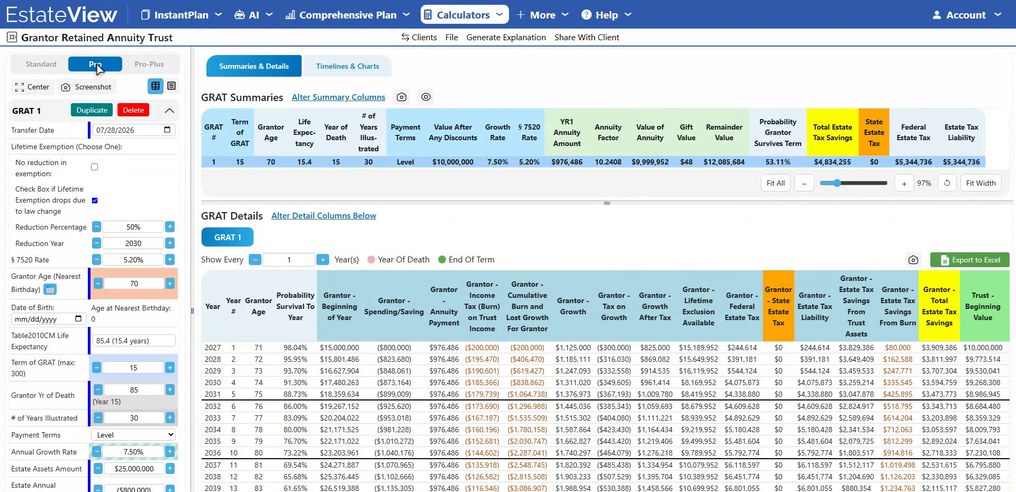Viewport: 1016px width, 492px height.
Task: Click the grid layout view icon
Action: [x=156, y=86]
